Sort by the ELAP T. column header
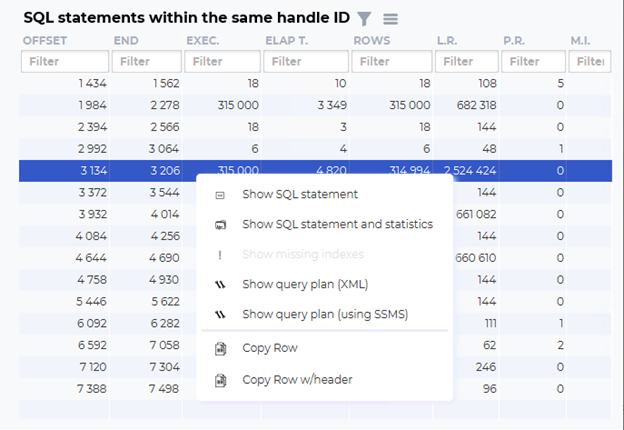624x430 pixels. coord(287,41)
